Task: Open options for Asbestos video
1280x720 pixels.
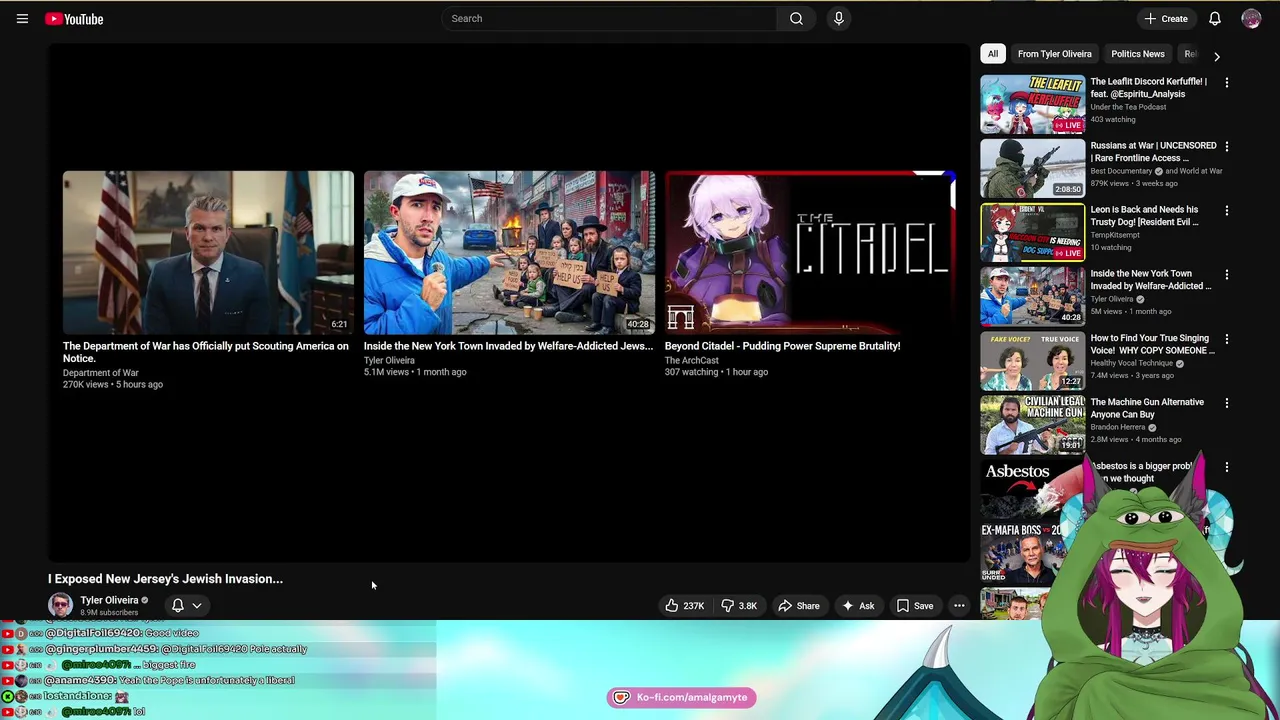Action: tap(1227, 467)
